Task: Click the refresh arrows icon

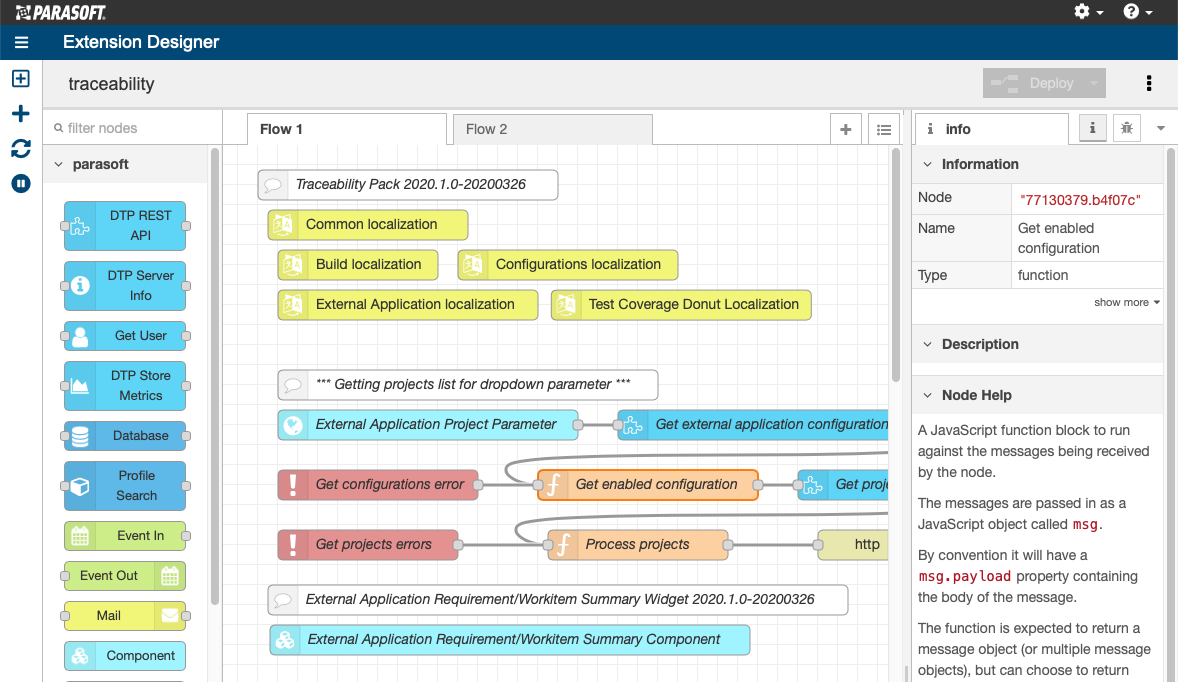Action: point(21,149)
